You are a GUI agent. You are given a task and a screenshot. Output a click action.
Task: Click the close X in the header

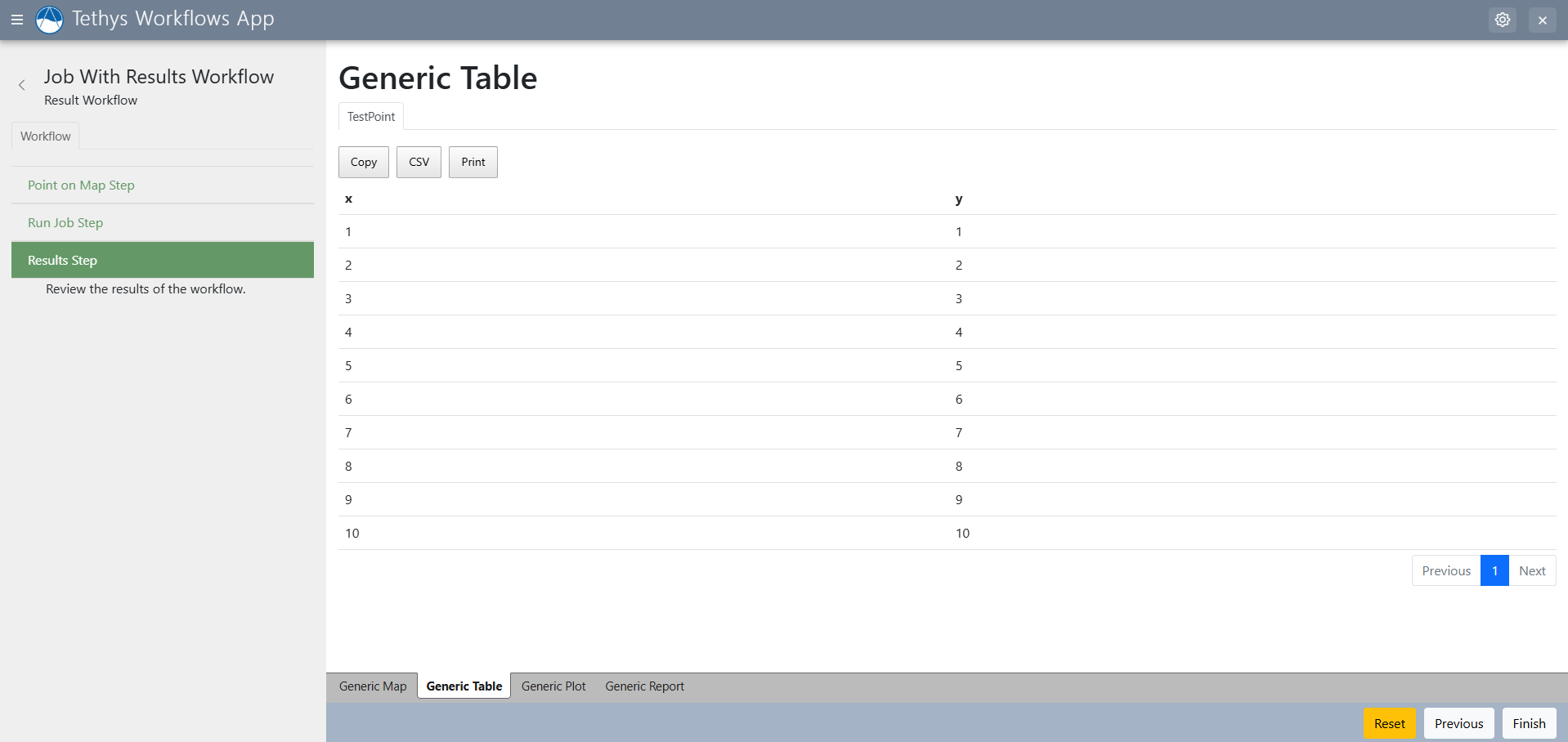pyautogui.click(x=1543, y=20)
